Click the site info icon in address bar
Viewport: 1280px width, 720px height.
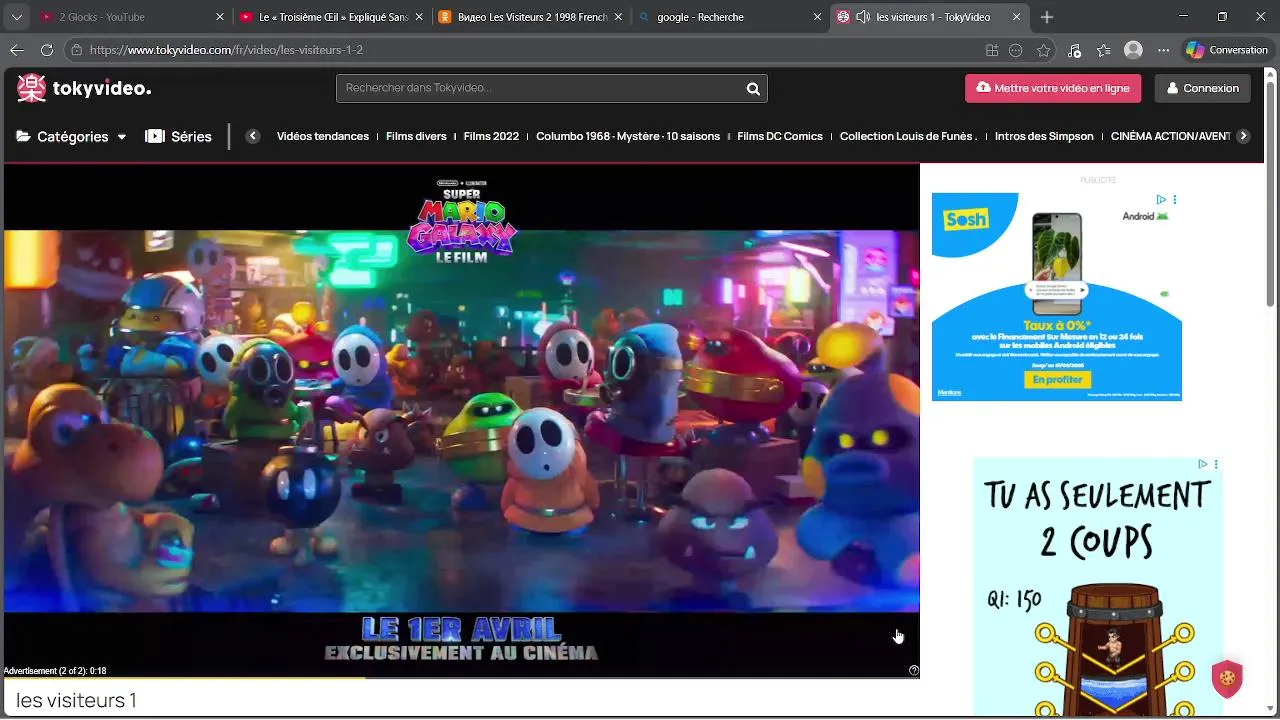click(76, 50)
